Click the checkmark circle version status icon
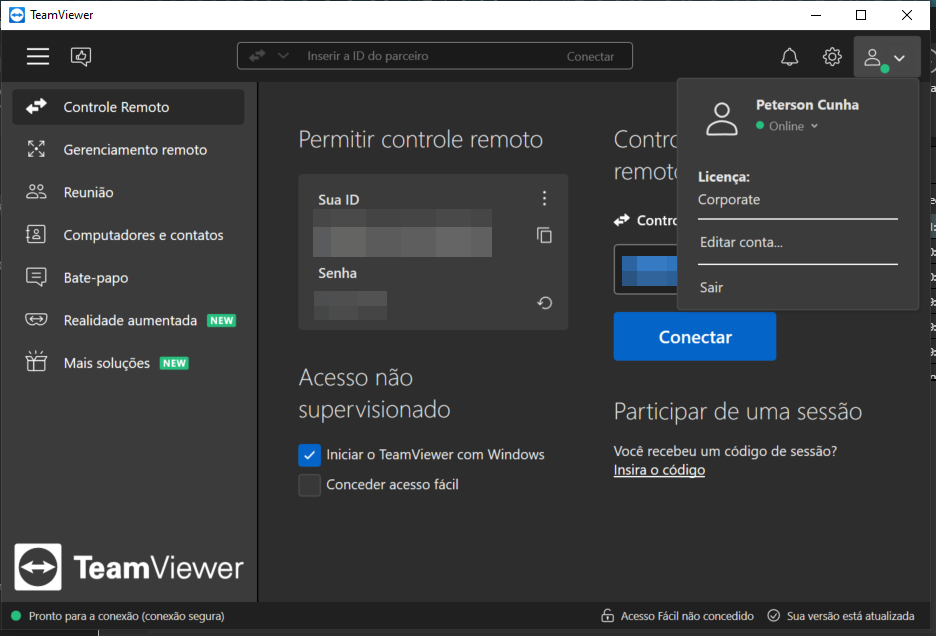This screenshot has height=636, width=936. (x=773, y=616)
